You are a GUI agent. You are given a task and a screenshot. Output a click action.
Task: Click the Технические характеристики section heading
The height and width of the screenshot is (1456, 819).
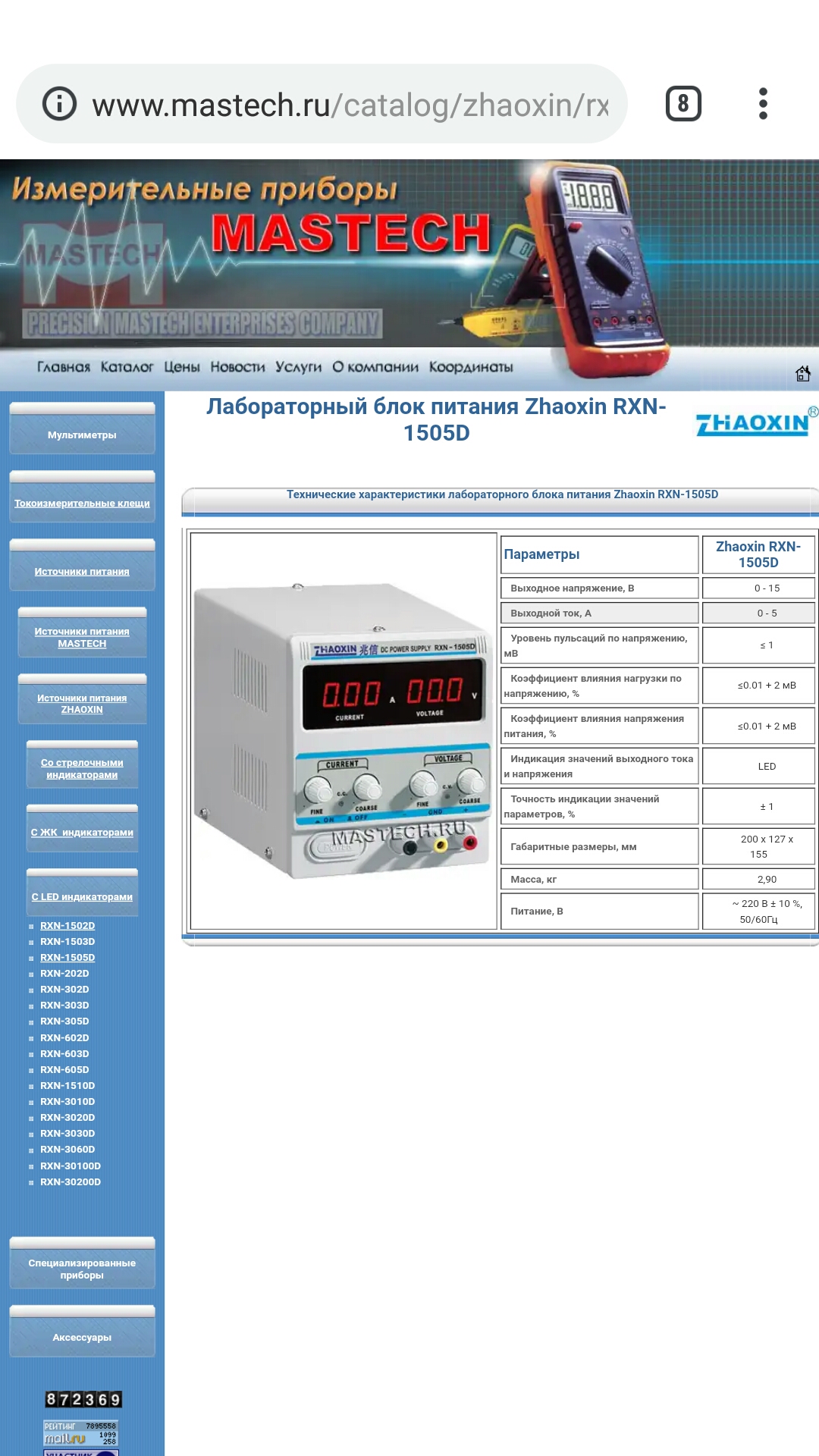pyautogui.click(x=502, y=494)
